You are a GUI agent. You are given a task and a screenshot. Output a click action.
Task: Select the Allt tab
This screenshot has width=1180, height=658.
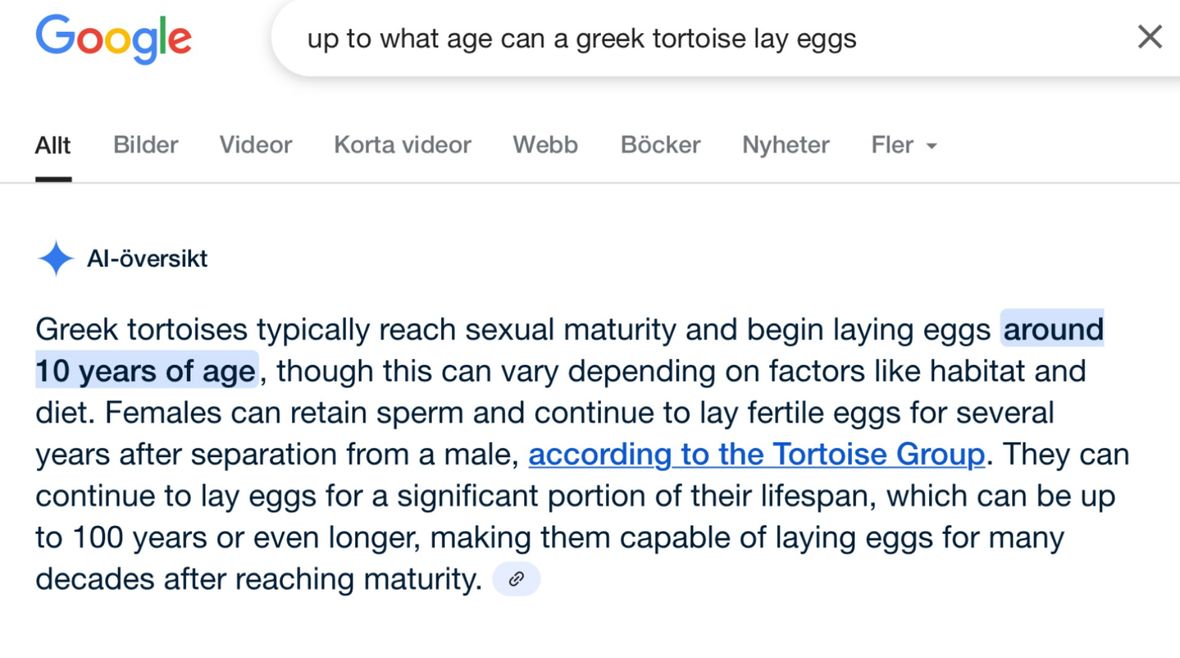(53, 145)
